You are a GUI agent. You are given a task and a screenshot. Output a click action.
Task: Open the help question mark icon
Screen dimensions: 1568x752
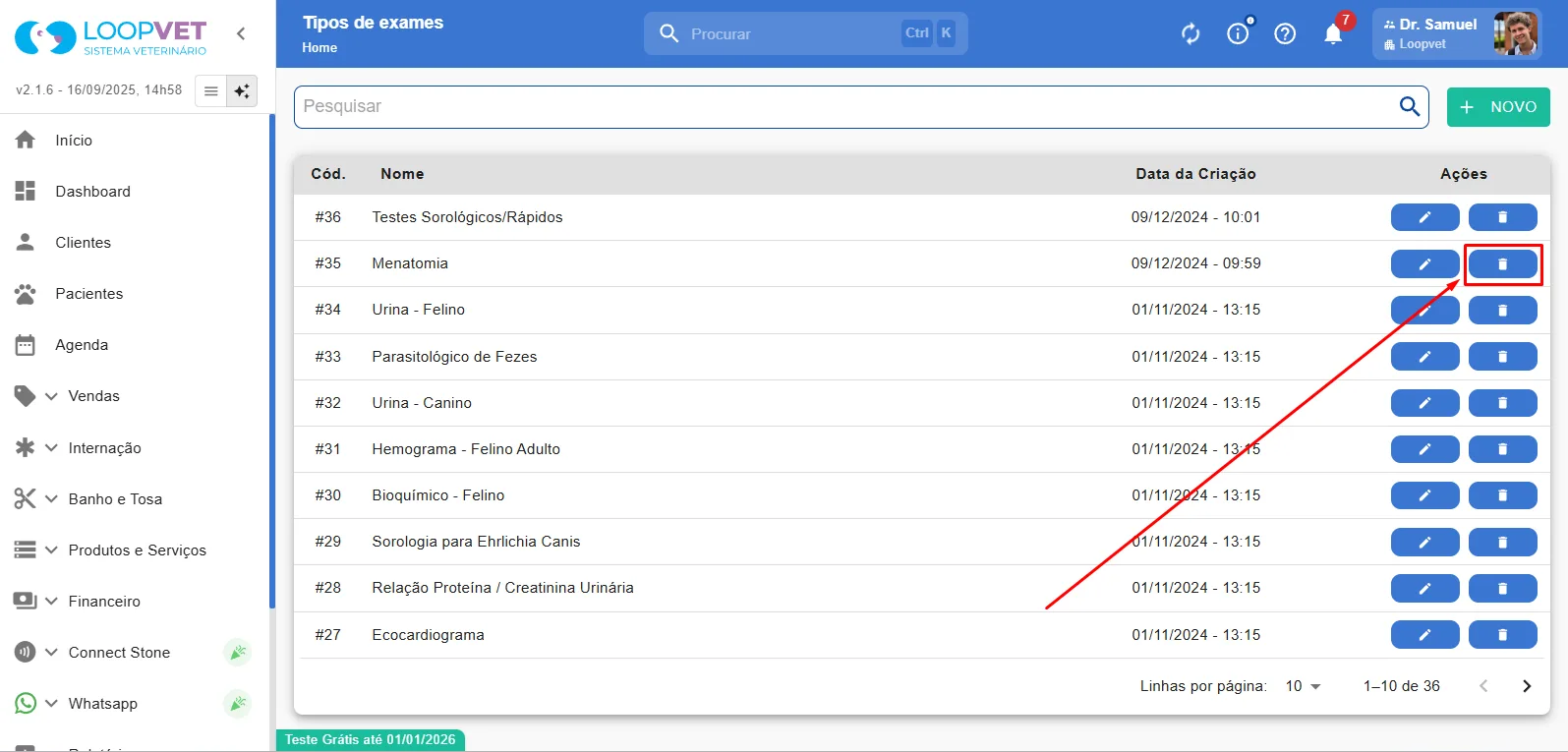(x=1285, y=33)
